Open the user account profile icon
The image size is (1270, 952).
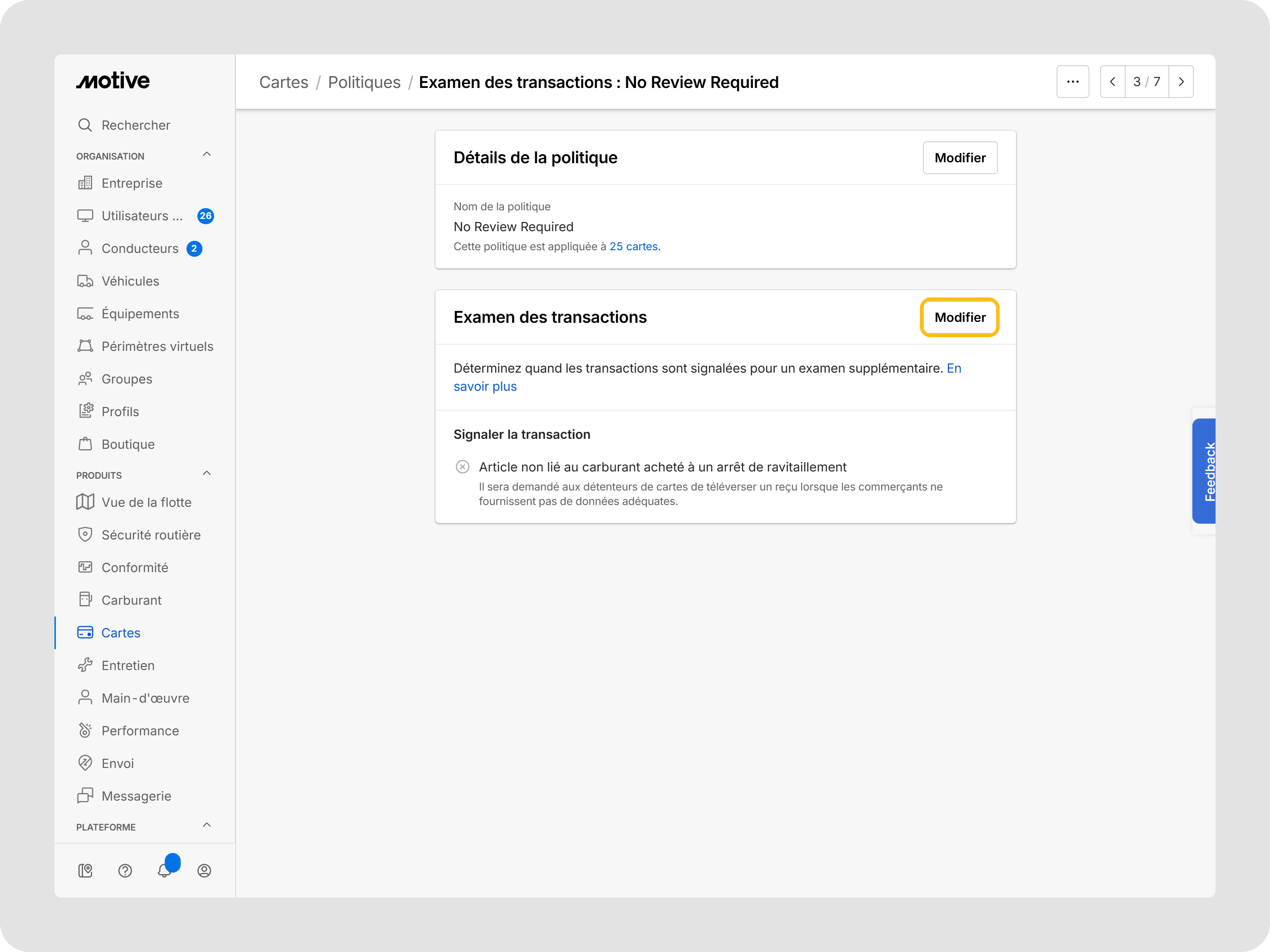[205, 870]
